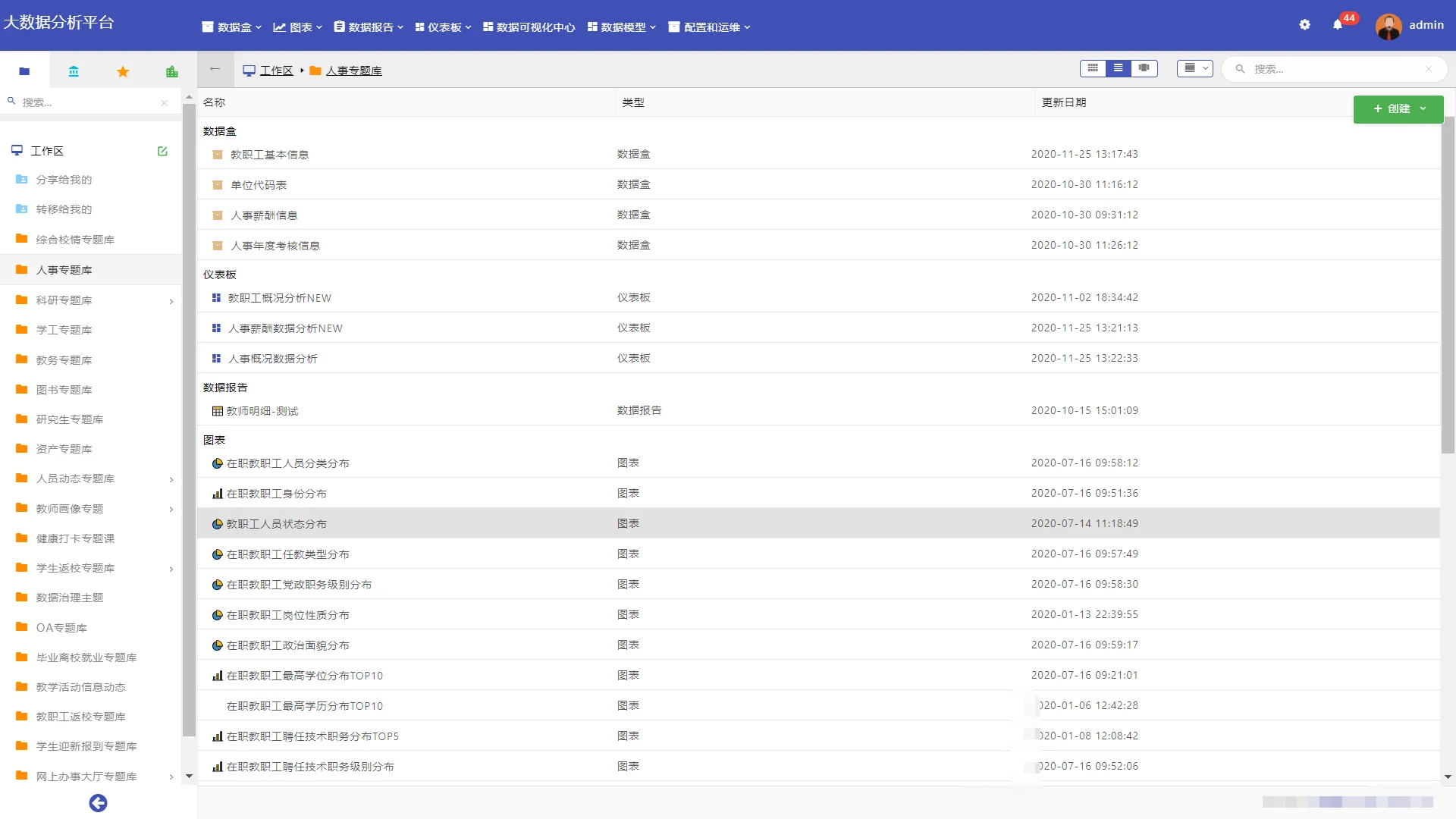Open the 教职工概况分析NEW dashboard

pyautogui.click(x=279, y=298)
